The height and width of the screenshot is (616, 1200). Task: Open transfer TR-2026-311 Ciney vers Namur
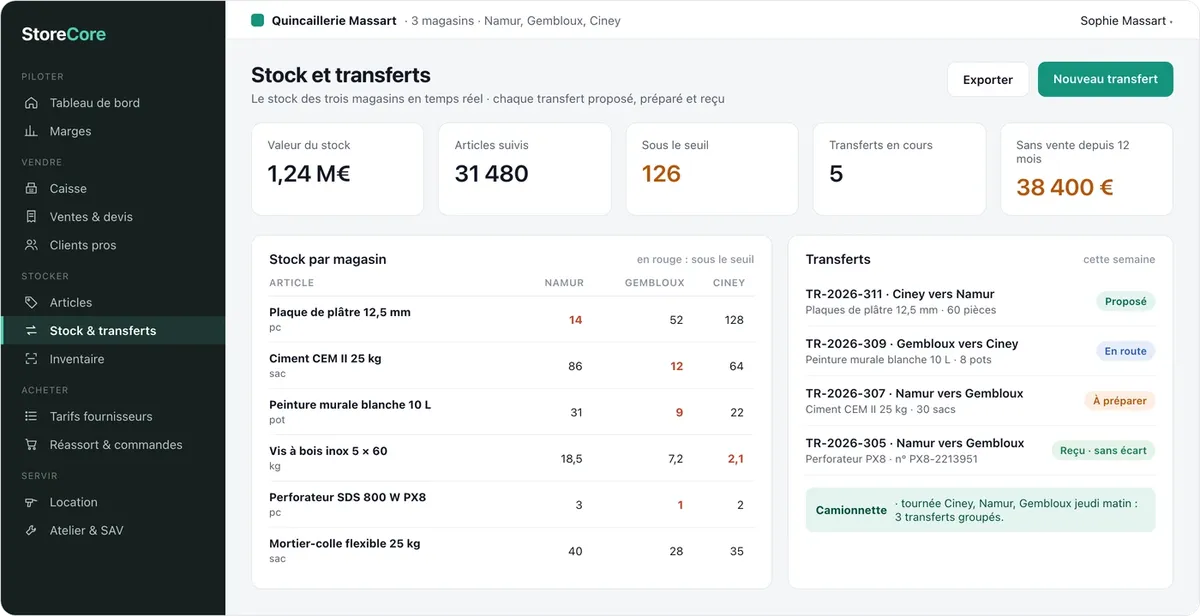[x=980, y=301]
